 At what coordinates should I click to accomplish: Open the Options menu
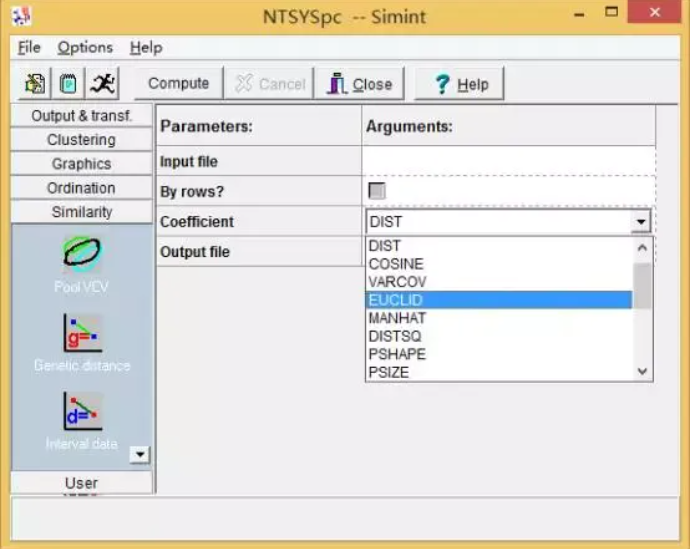[85, 47]
